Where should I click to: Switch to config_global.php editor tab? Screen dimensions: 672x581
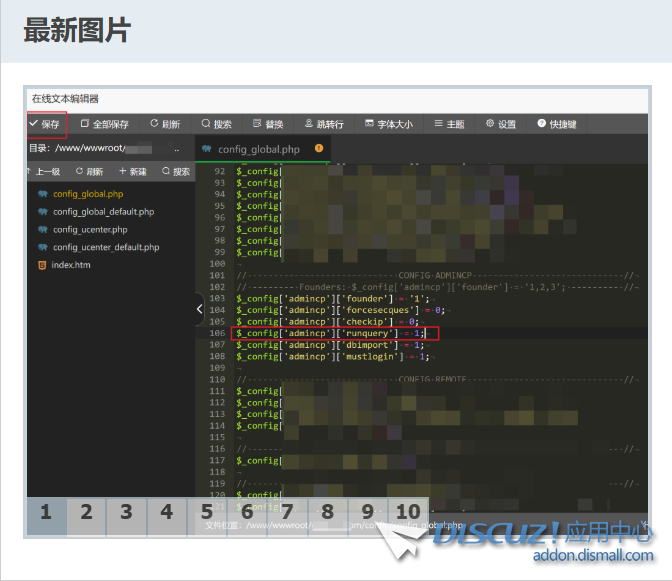point(258,149)
